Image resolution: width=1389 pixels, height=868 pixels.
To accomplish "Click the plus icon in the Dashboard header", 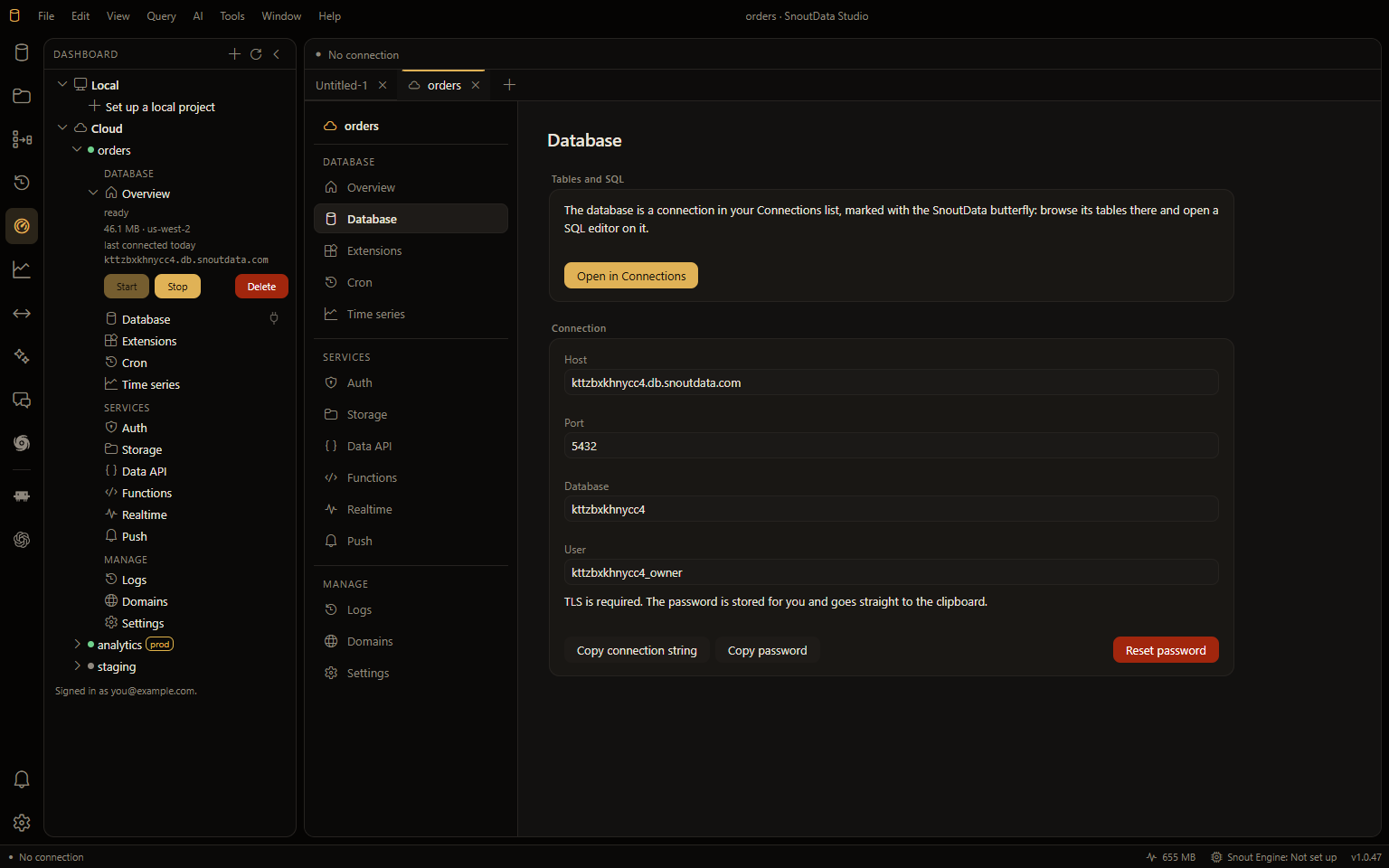I will click(234, 54).
